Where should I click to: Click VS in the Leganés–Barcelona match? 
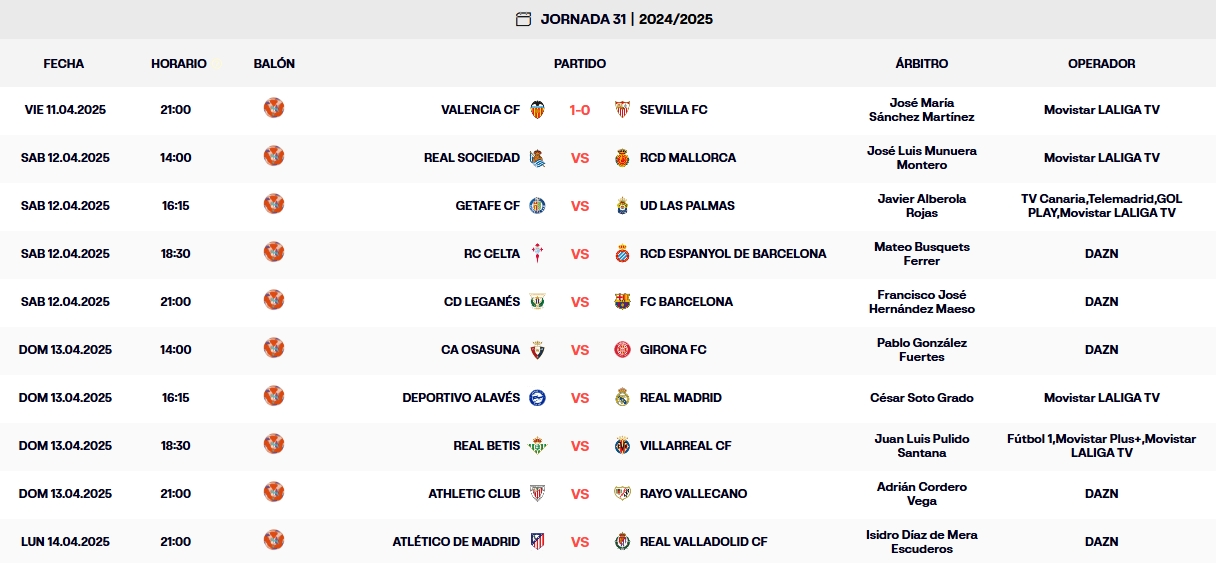580,301
